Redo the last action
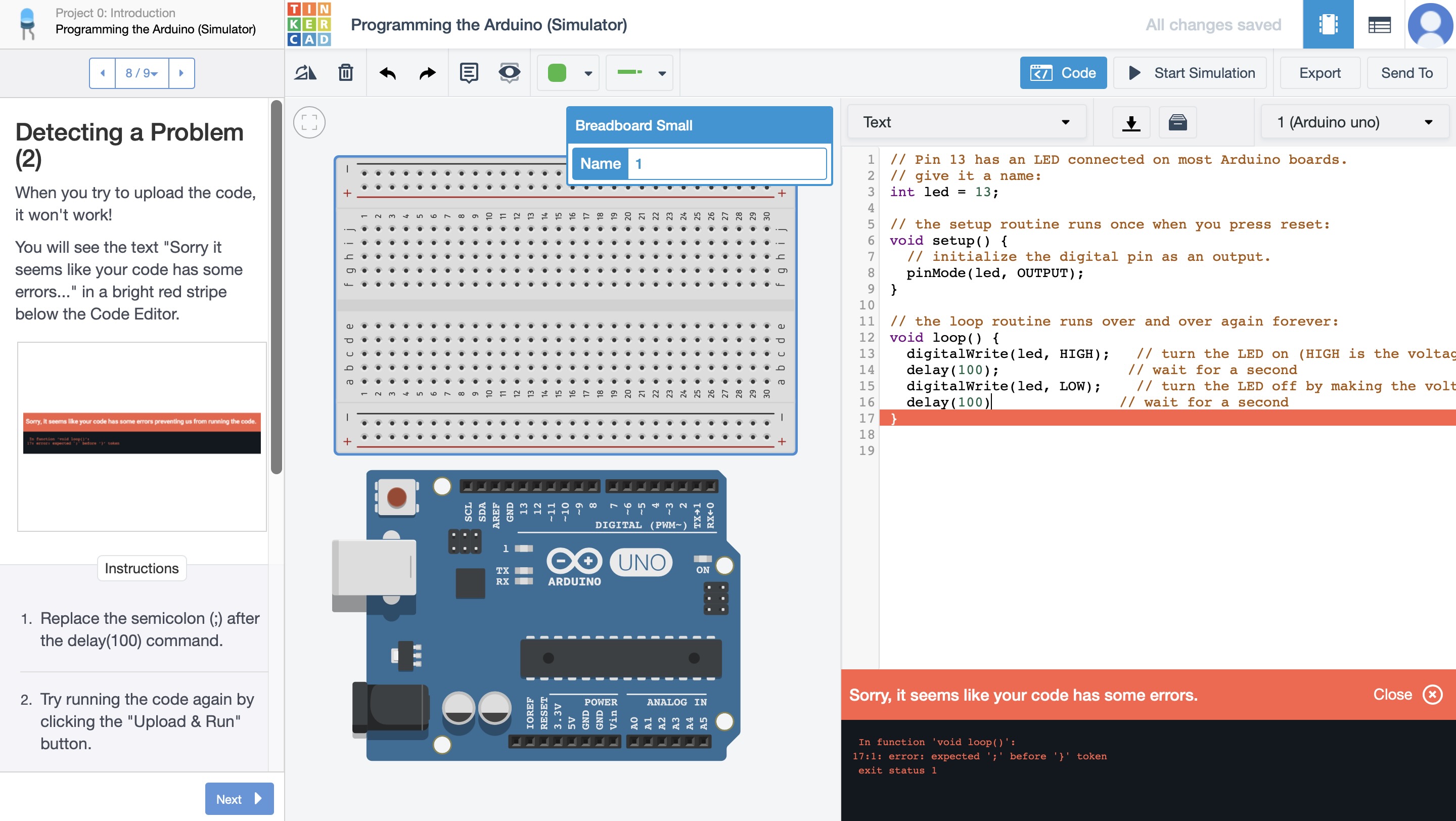The width and height of the screenshot is (1456, 821). [426, 72]
